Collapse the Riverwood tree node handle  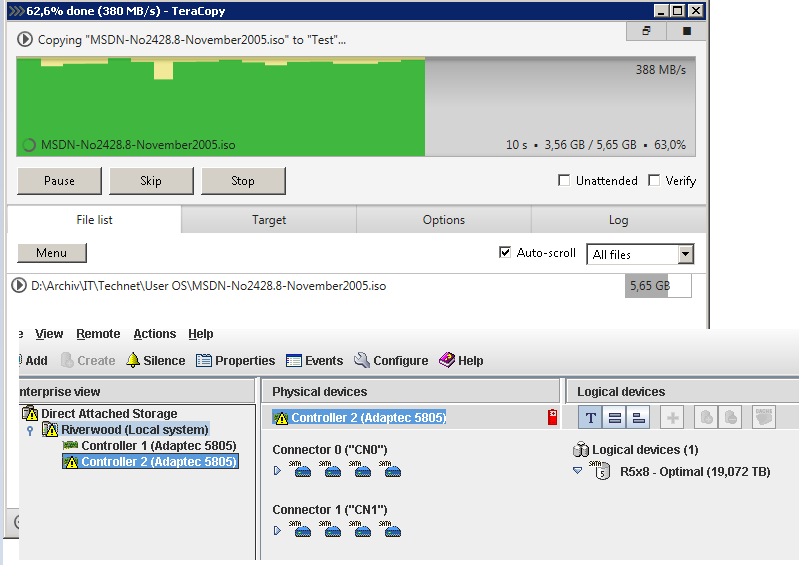tap(30, 430)
